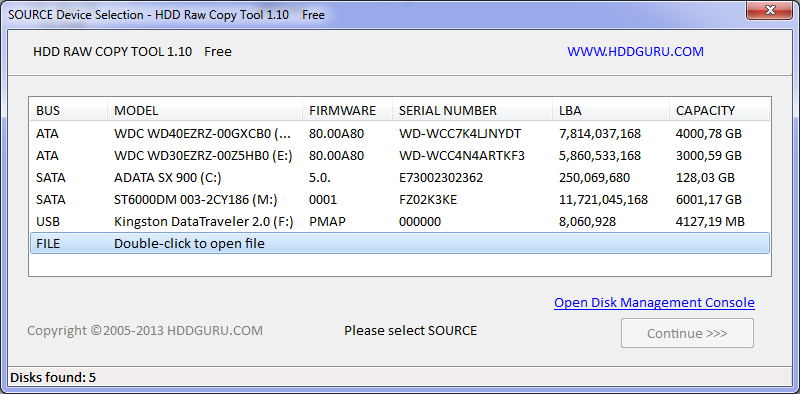Viewport: 800px width, 394px height.
Task: Close the SOURCE Device Selection window
Action: click(x=768, y=10)
